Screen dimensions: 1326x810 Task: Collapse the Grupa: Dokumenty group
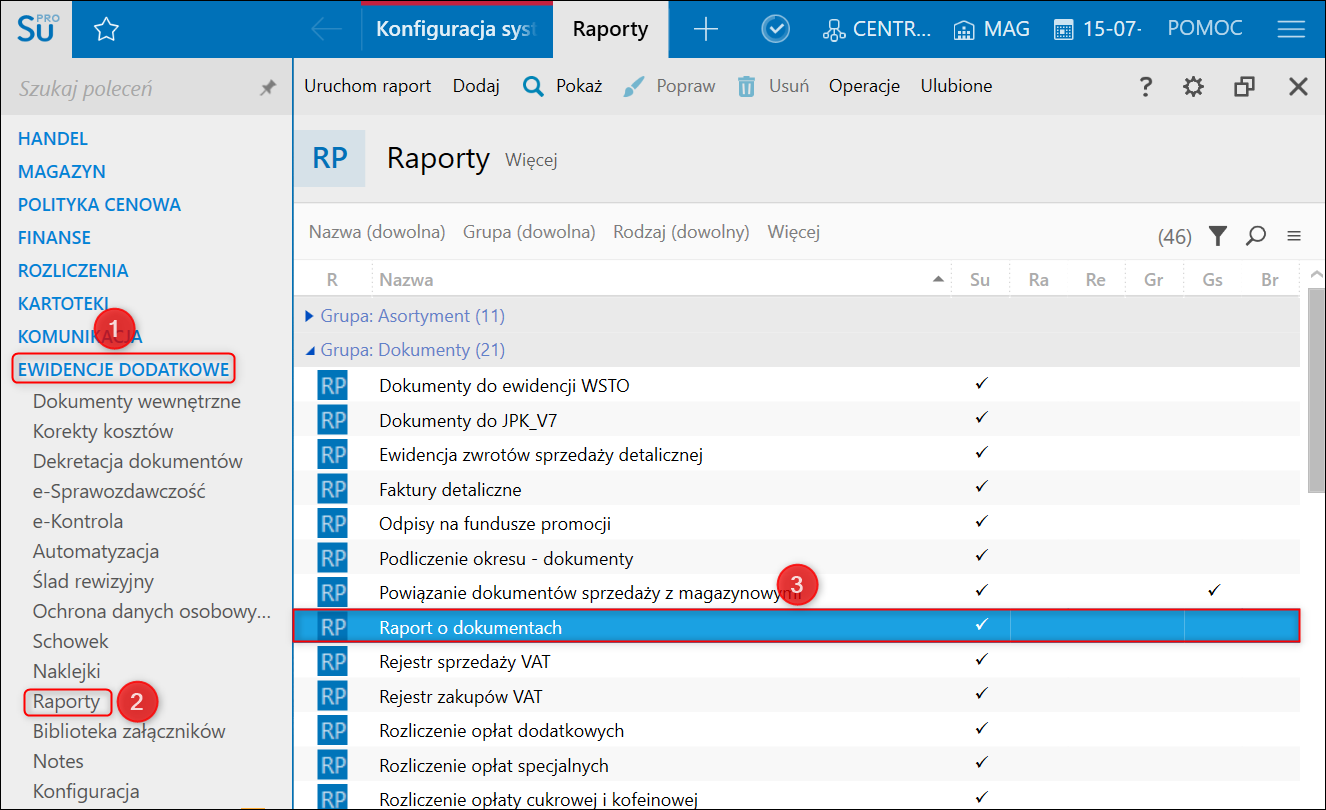click(x=309, y=350)
